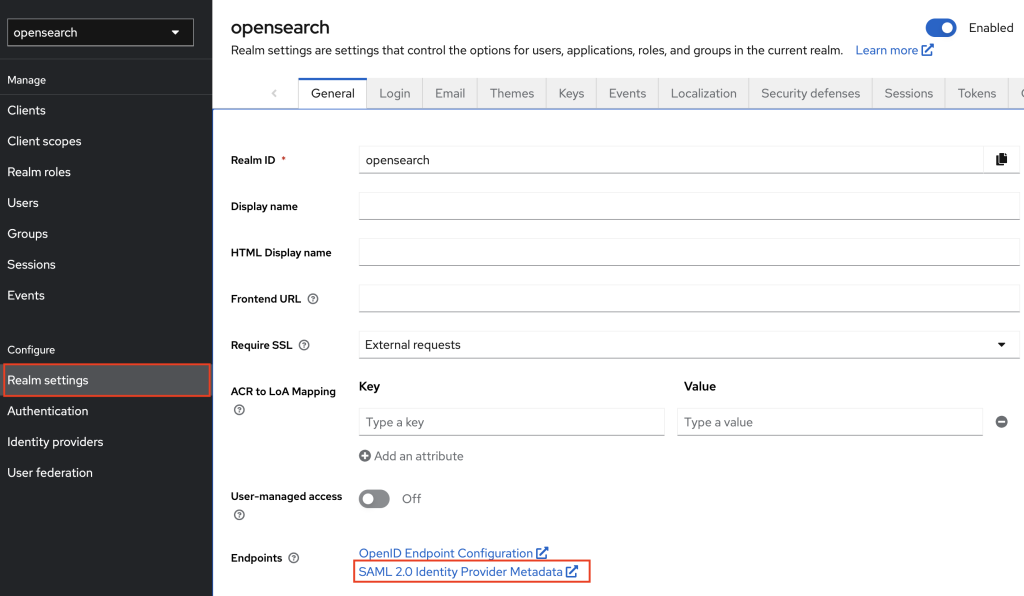Follow the Learn more link

click(894, 50)
